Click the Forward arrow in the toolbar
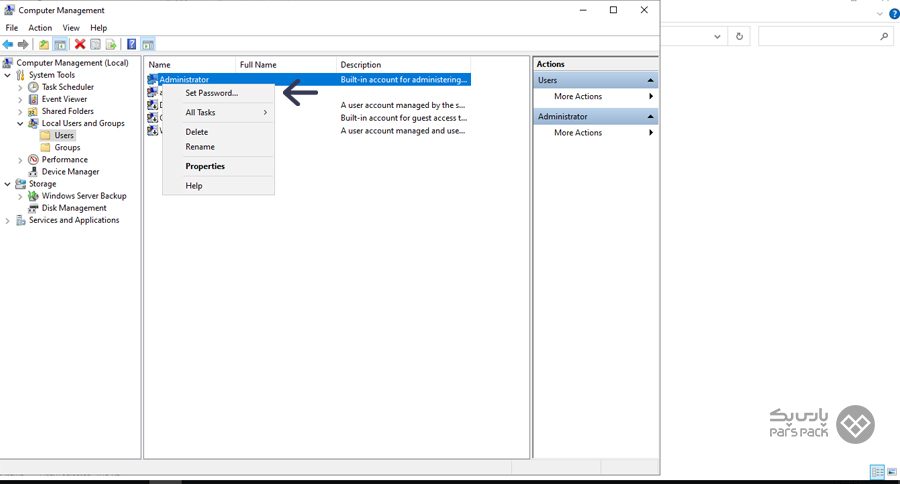Image resolution: width=900 pixels, height=484 pixels. (23, 44)
